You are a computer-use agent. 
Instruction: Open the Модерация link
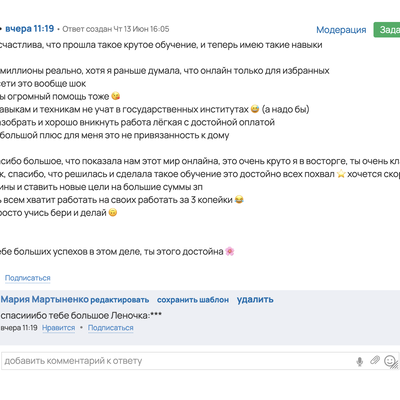click(x=341, y=30)
